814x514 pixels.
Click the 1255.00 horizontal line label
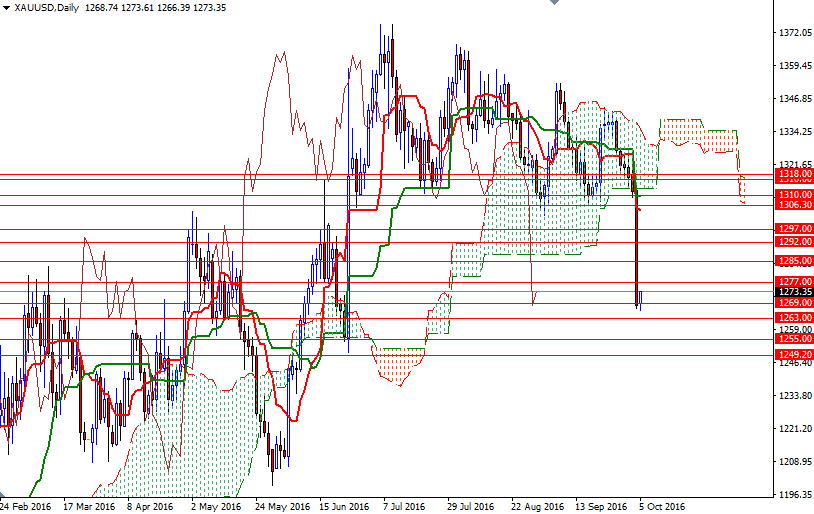[794, 339]
